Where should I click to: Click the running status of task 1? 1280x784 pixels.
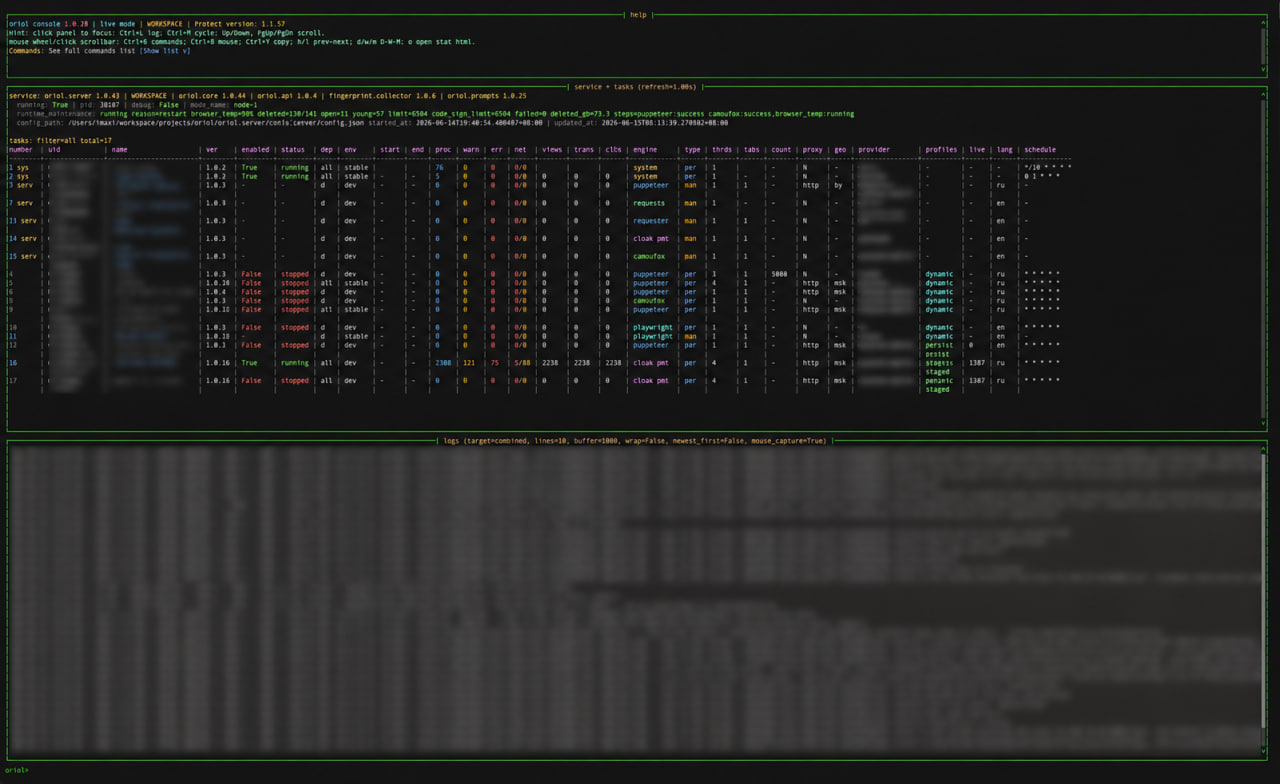tap(295, 168)
